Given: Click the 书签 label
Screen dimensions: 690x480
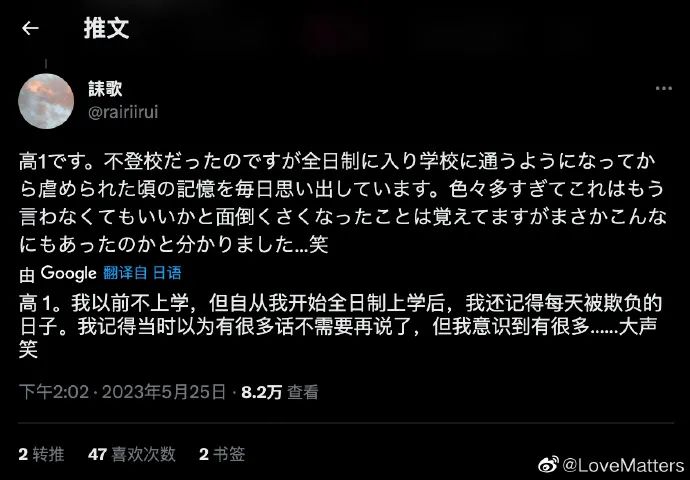Looking at the screenshot, I should click(x=229, y=454).
